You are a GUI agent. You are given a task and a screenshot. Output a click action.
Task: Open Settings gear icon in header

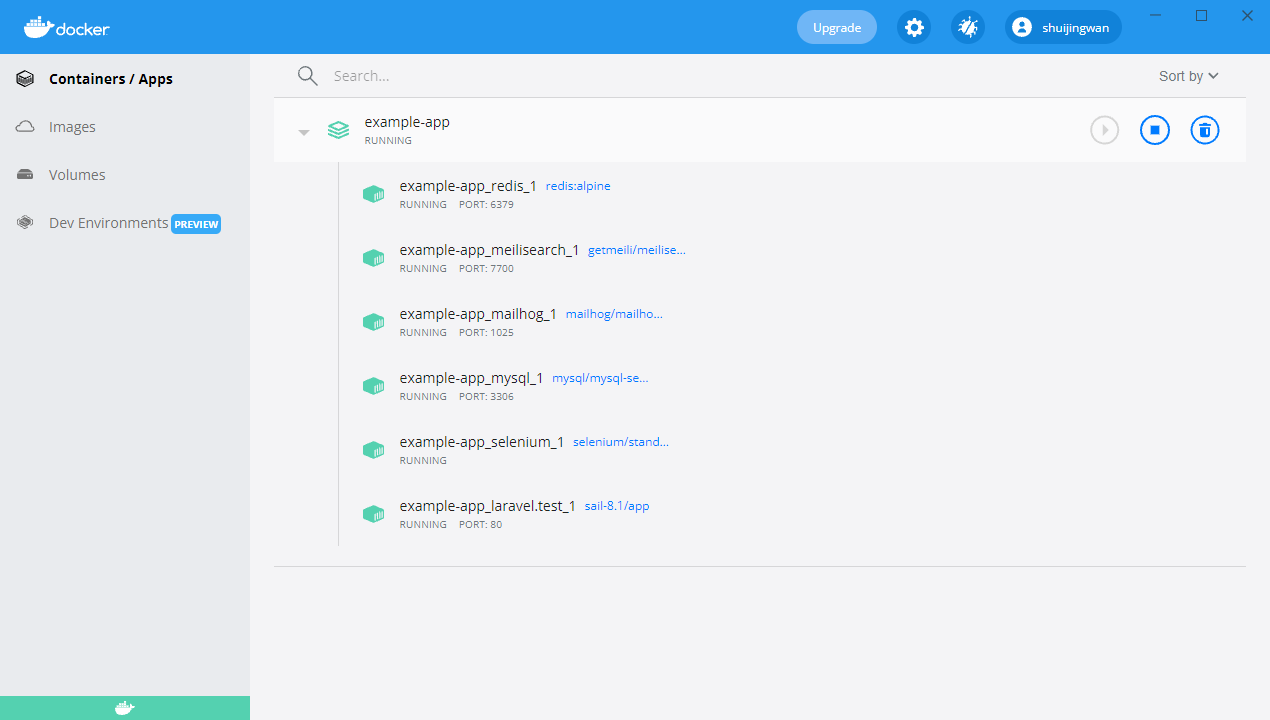point(913,28)
